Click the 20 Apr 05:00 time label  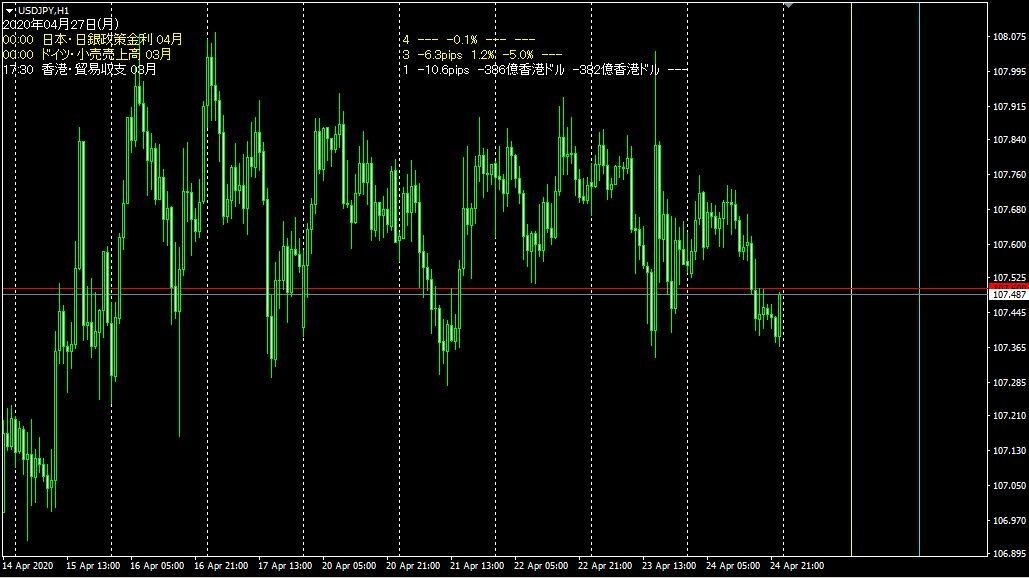(349, 566)
